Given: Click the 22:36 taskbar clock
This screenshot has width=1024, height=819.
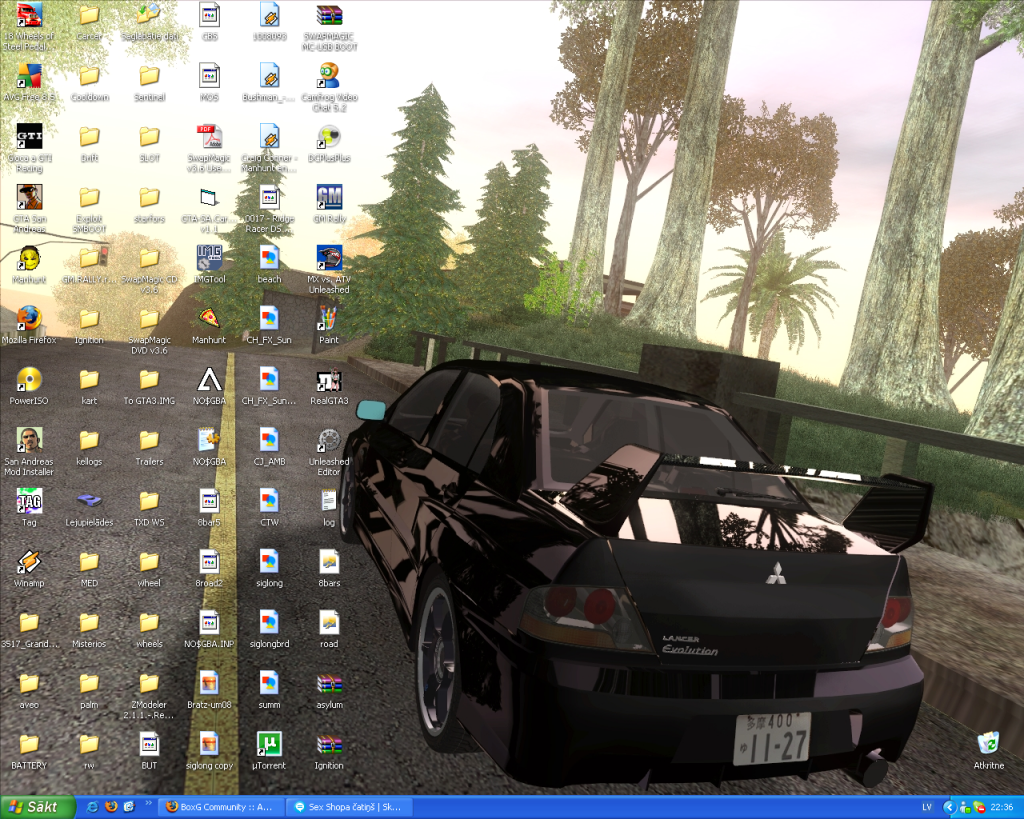Looking at the screenshot, I should click(1001, 807).
